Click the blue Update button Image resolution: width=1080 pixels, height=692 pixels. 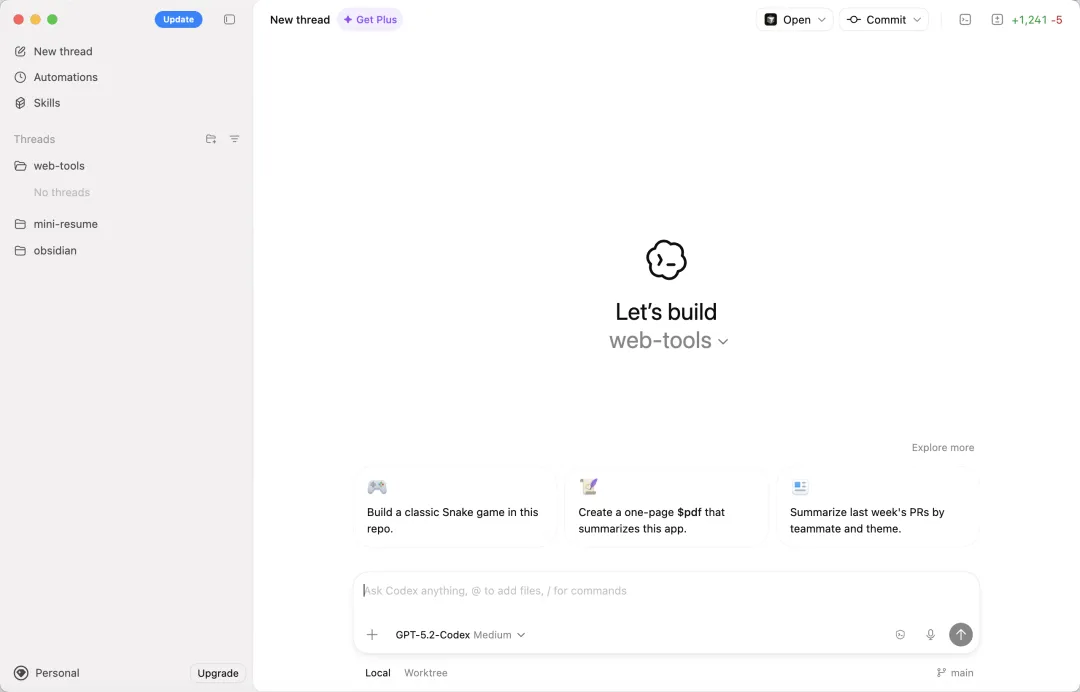tap(178, 19)
